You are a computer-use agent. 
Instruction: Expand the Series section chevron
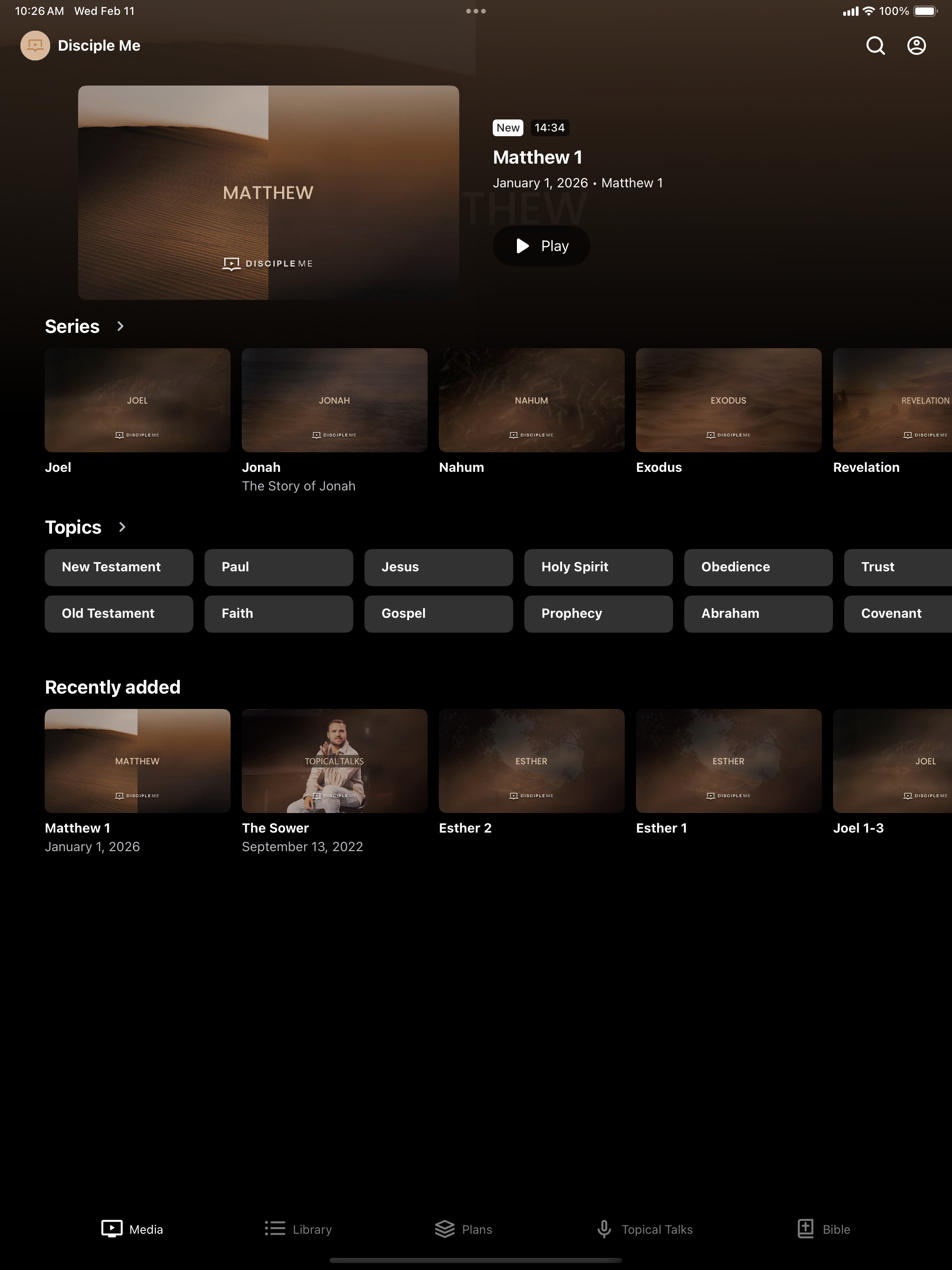pyautogui.click(x=120, y=326)
